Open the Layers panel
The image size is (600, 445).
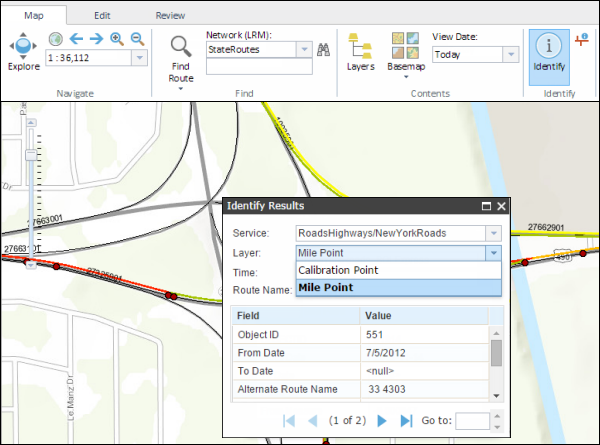360,52
